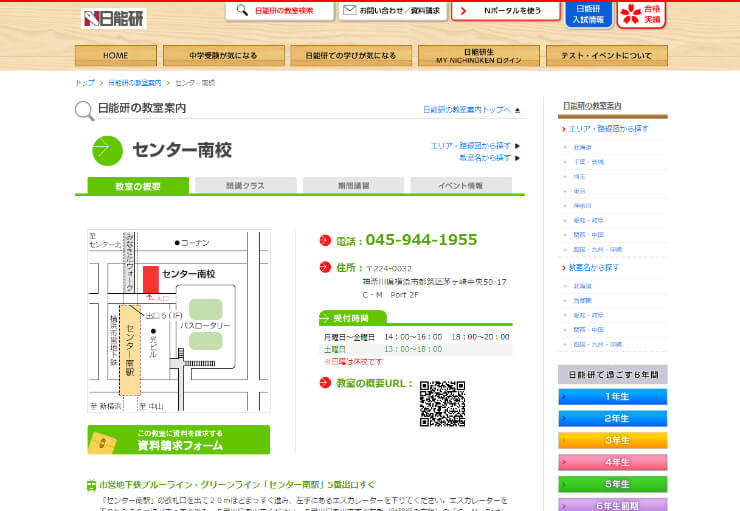Open the テスト・イベントについて menu
Viewport: 740px width, 511px height.
[606, 56]
